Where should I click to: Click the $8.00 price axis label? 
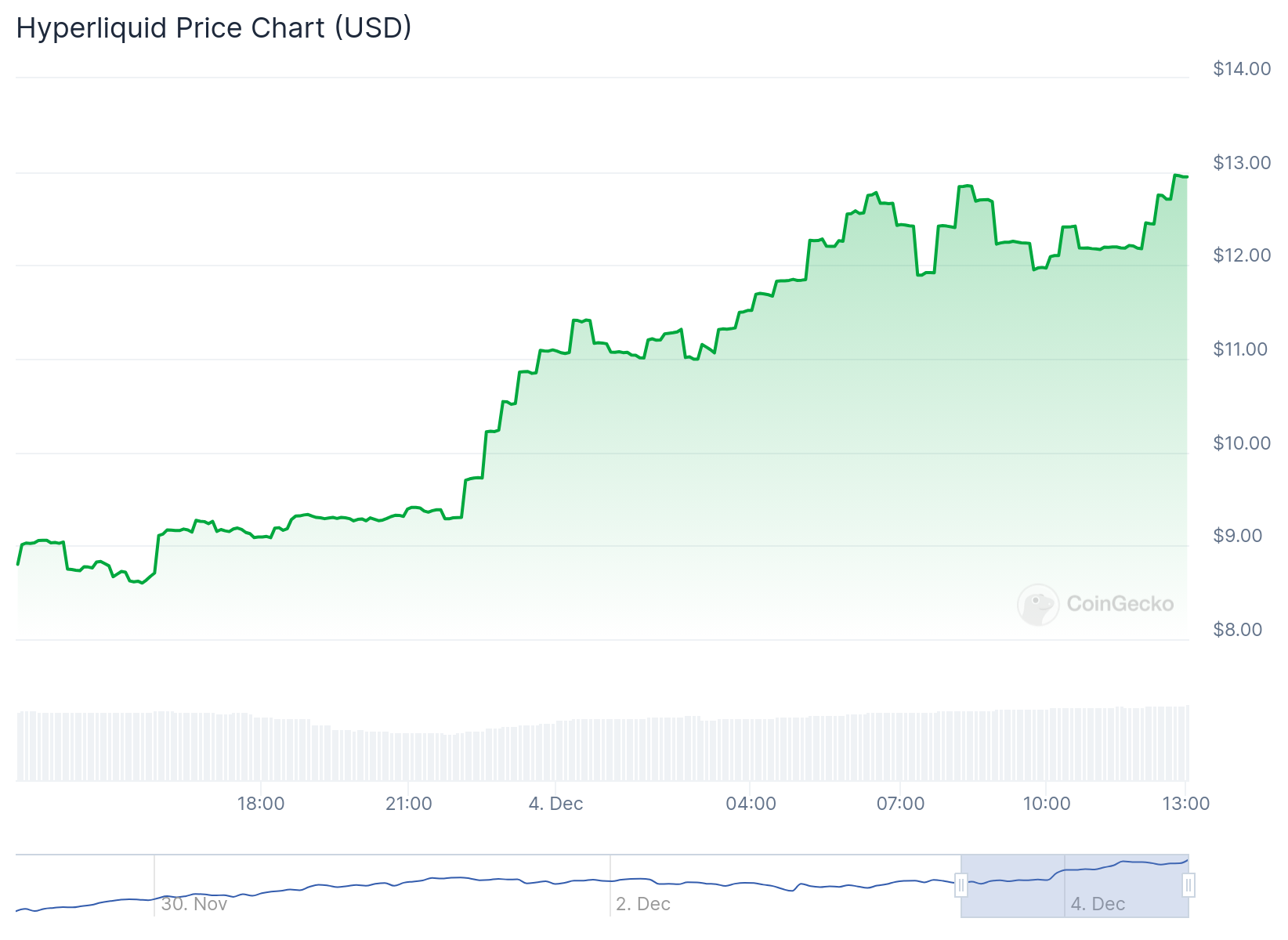coord(1238,630)
